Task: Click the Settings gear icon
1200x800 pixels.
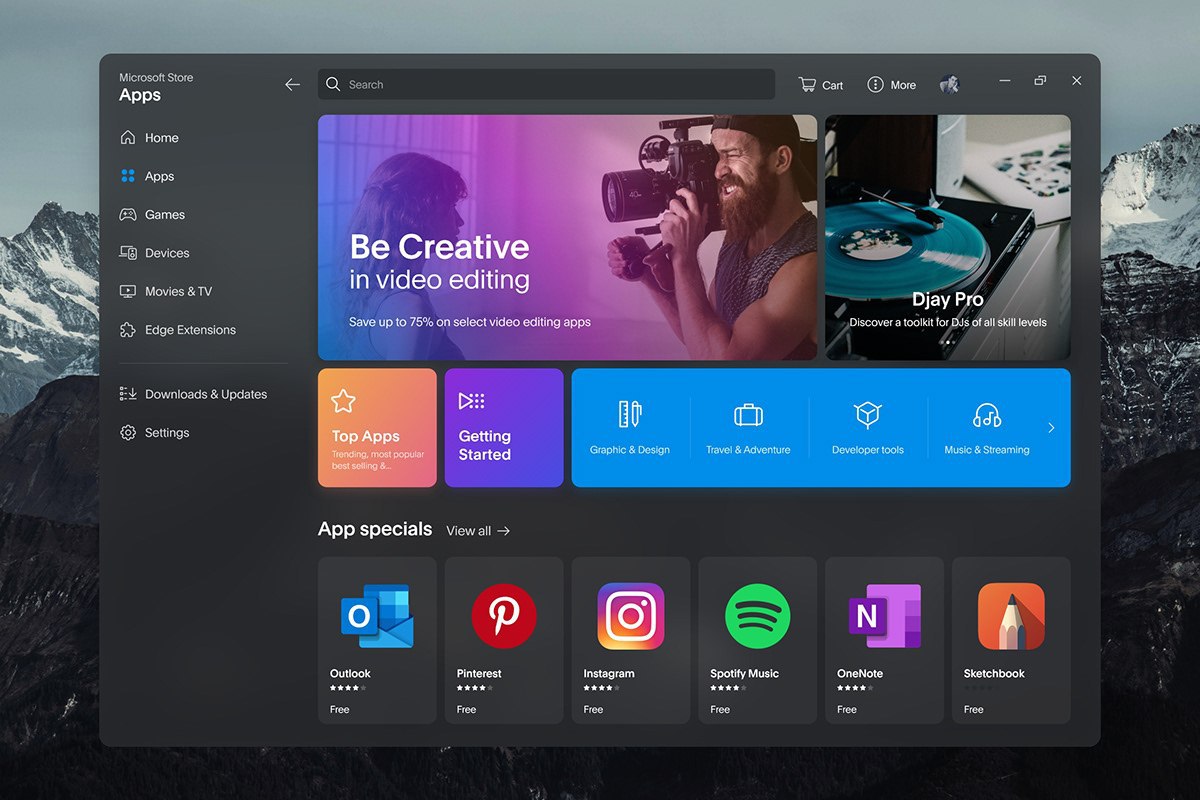Action: pyautogui.click(x=128, y=433)
